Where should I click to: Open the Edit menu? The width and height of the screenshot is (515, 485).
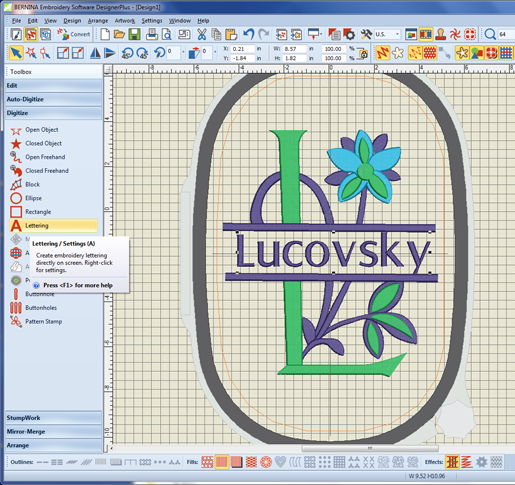tap(33, 21)
